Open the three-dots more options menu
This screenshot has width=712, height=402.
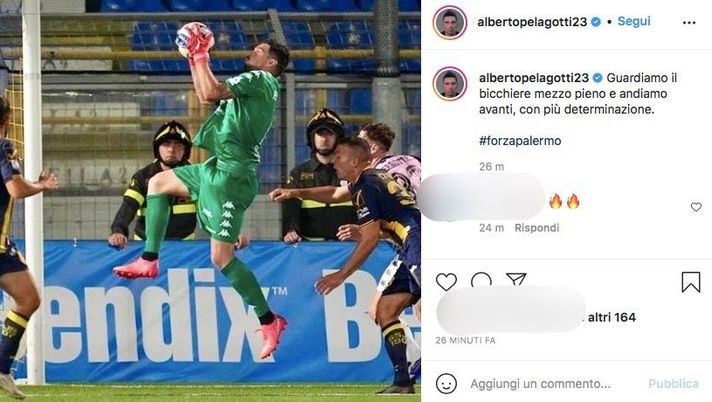click(689, 23)
